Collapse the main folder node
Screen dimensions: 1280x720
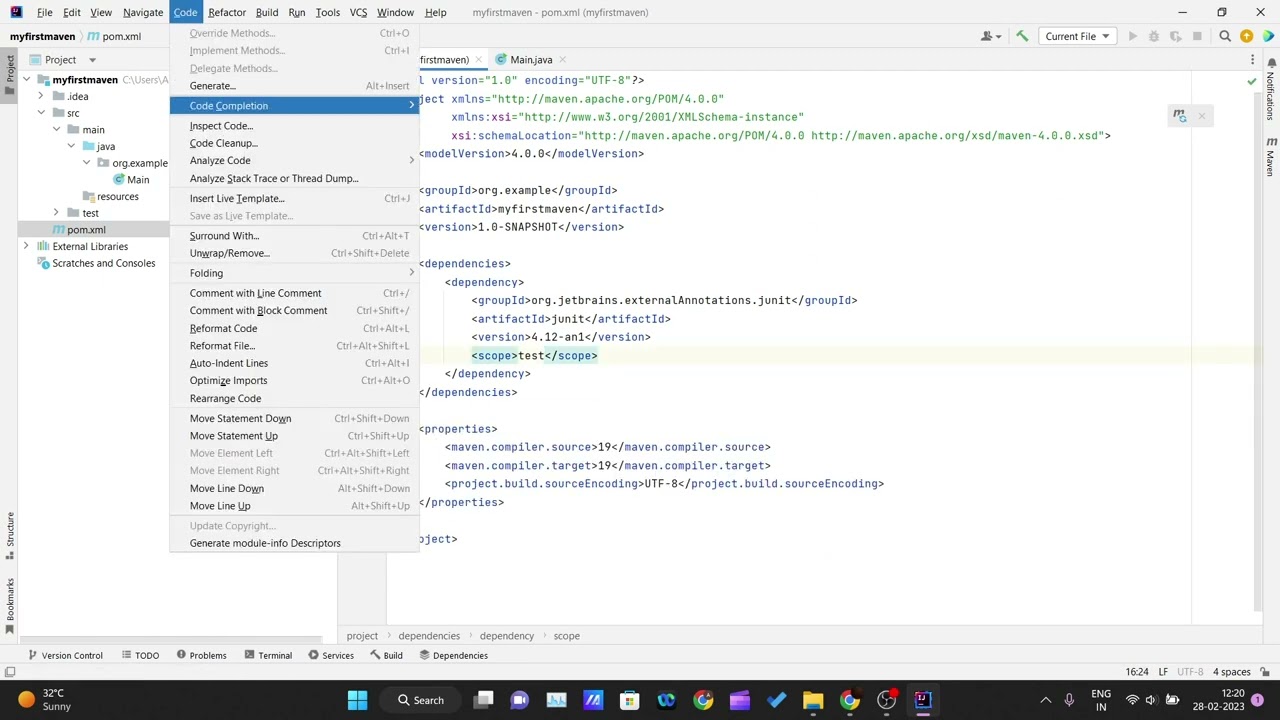coord(56,130)
